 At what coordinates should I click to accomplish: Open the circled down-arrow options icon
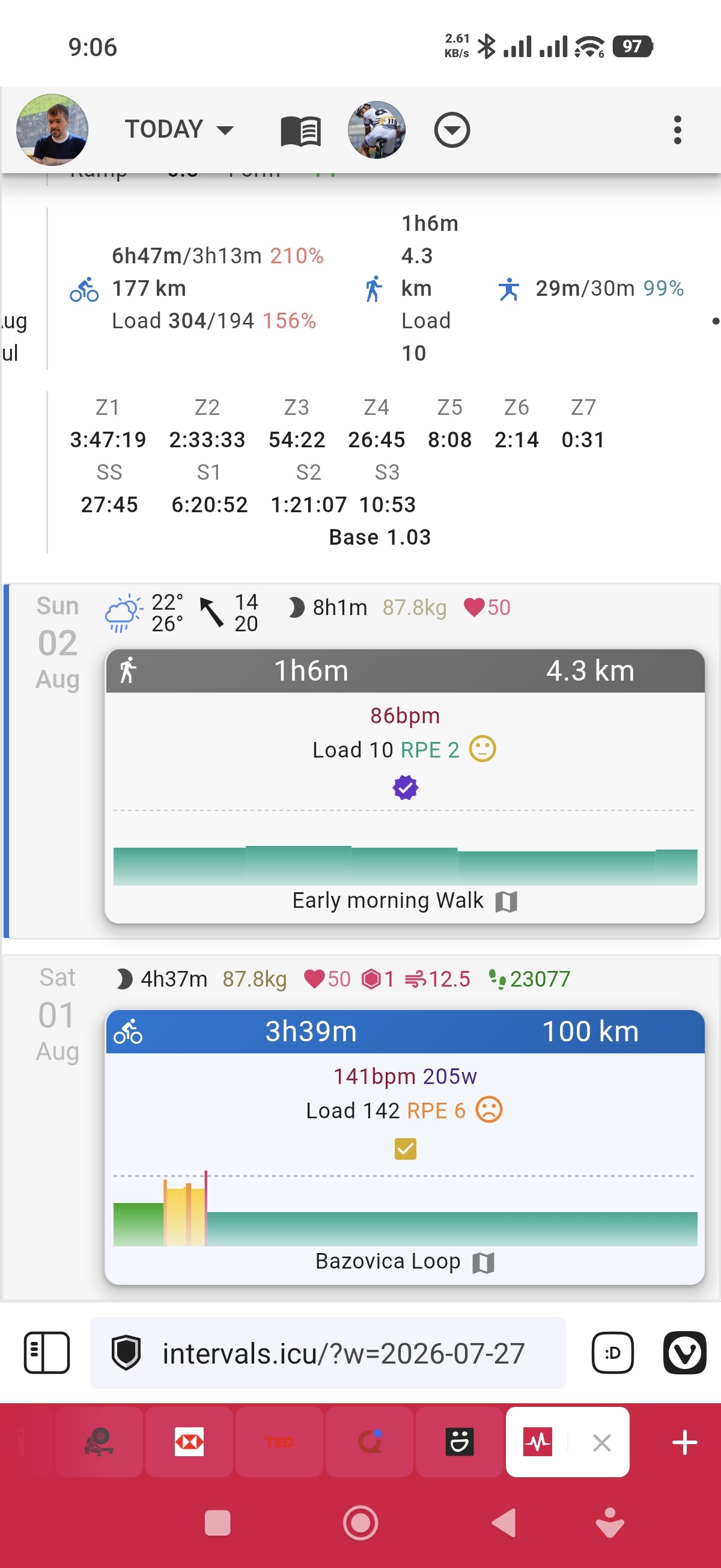[451, 130]
